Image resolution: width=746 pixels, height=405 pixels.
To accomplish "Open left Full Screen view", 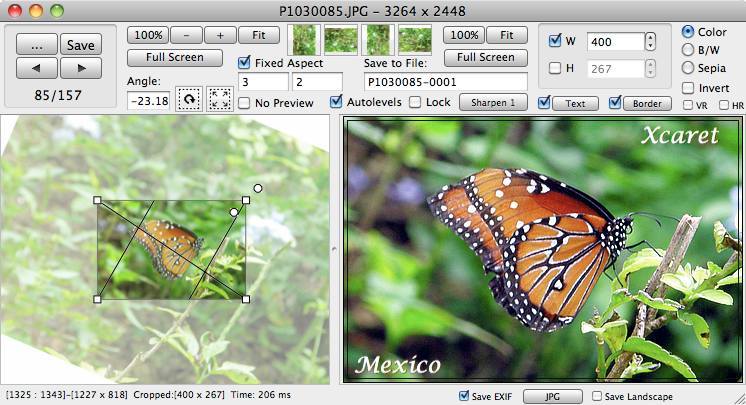I will coord(175,57).
